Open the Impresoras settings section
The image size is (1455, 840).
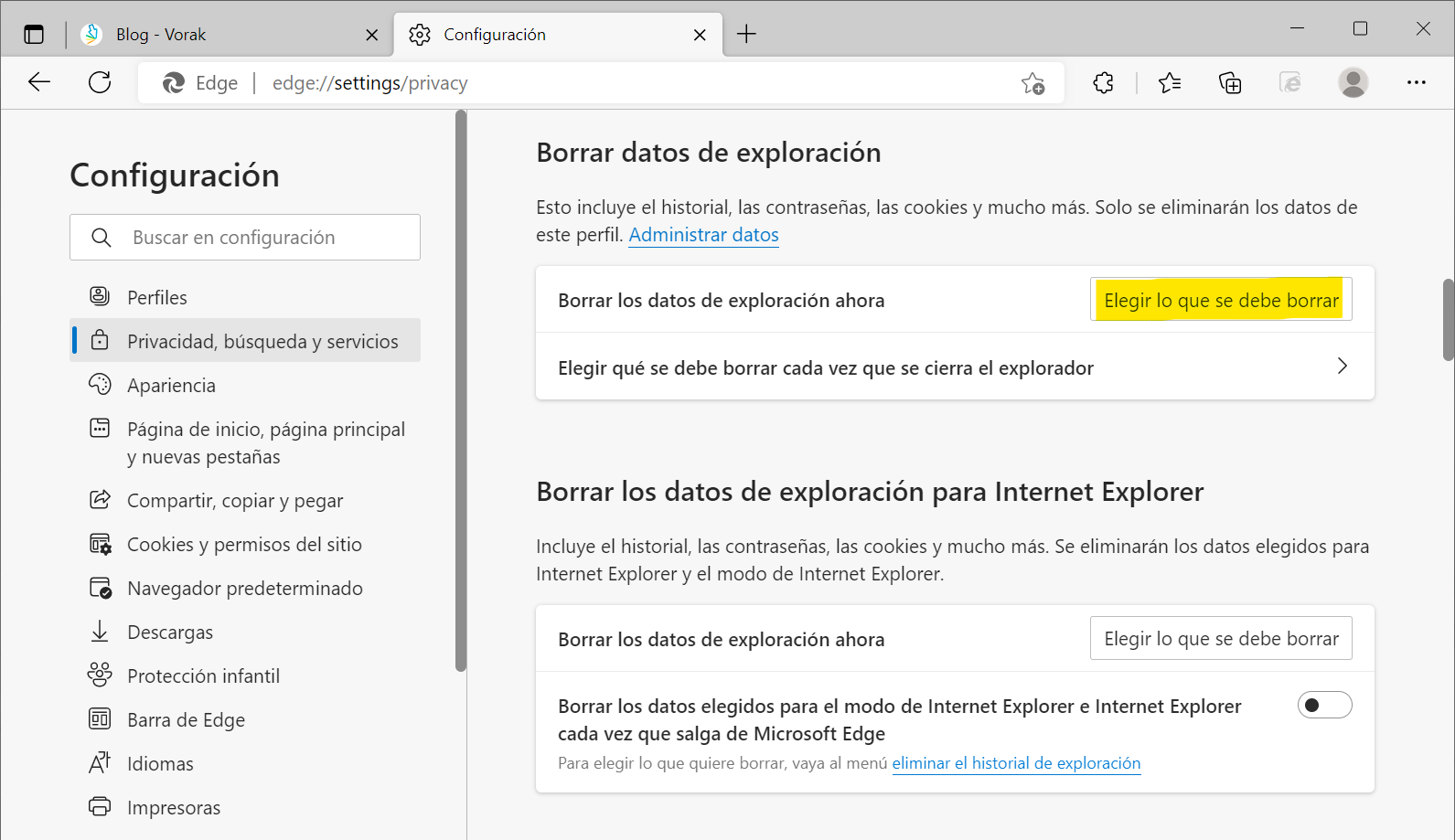(x=245, y=807)
